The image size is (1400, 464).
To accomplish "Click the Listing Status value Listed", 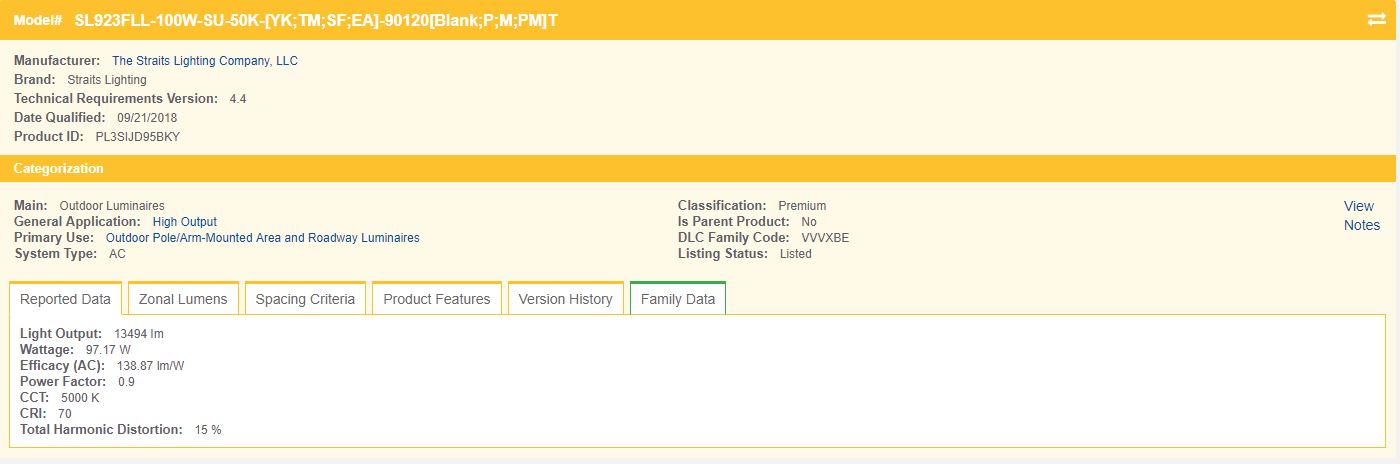I will pos(795,254).
